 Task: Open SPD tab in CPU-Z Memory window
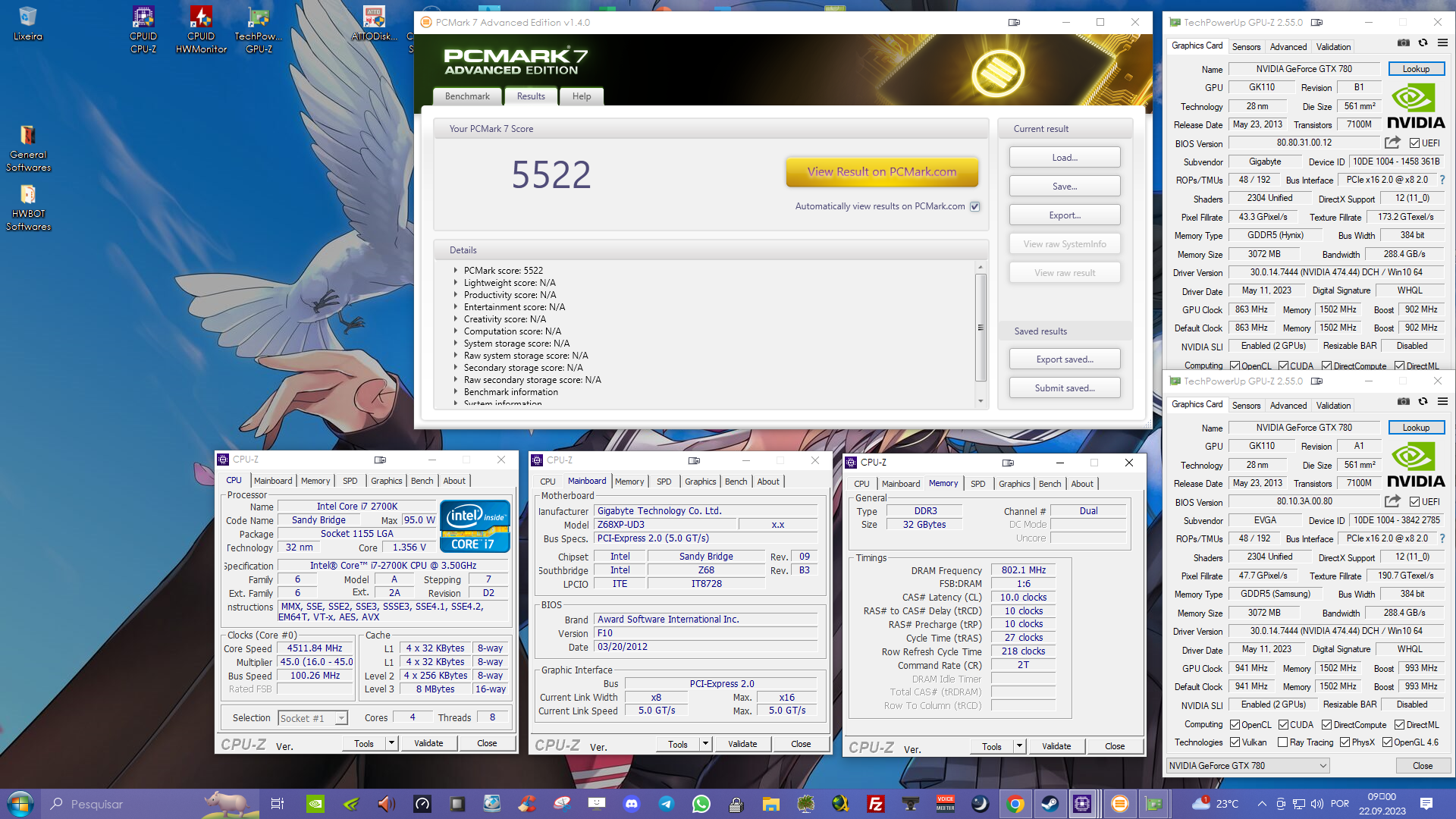[978, 484]
